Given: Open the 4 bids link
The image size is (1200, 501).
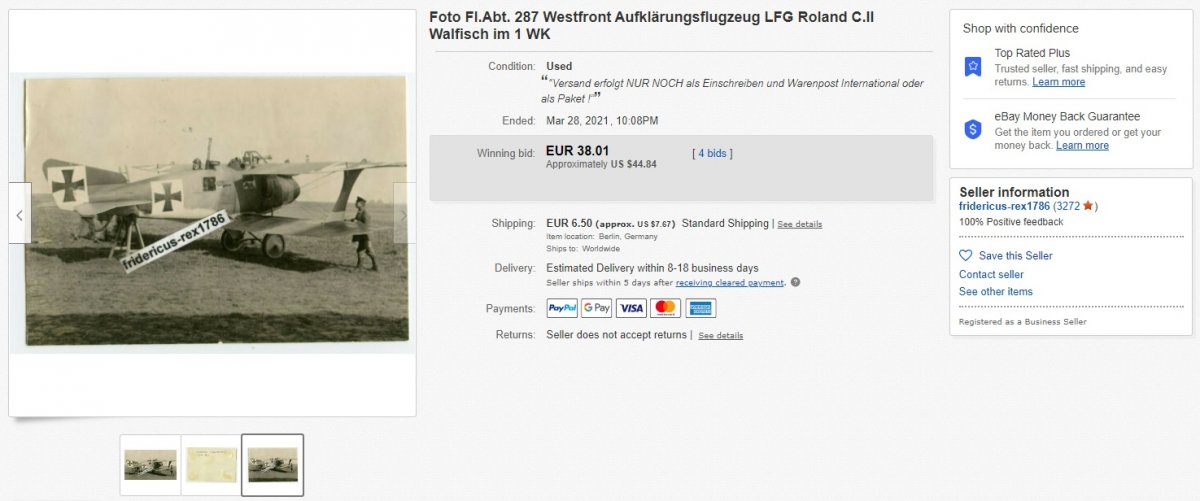Looking at the screenshot, I should point(712,153).
